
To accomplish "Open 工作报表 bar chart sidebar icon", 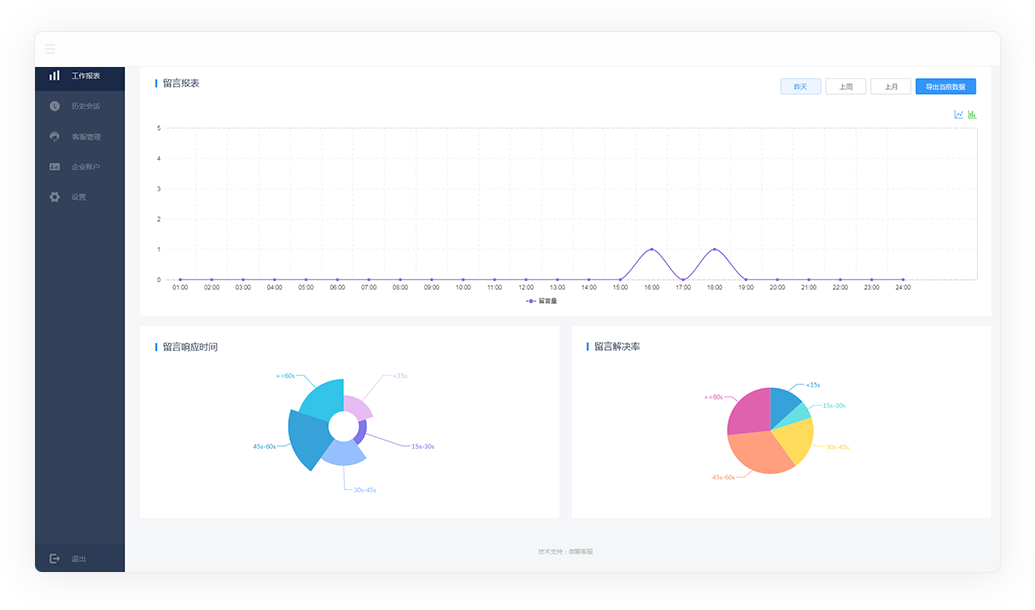I will 54,75.
